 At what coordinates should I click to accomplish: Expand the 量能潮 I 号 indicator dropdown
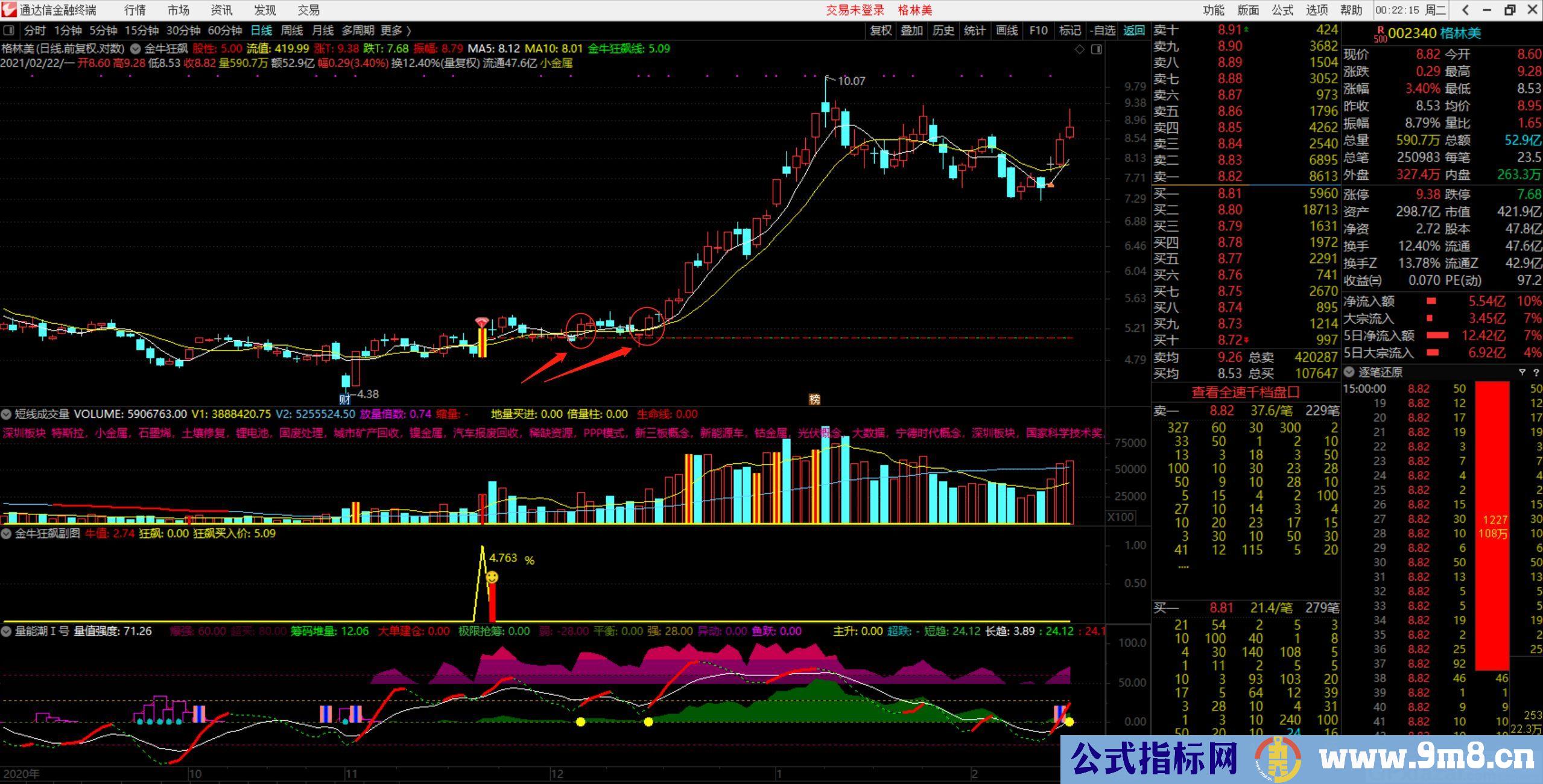[6, 631]
